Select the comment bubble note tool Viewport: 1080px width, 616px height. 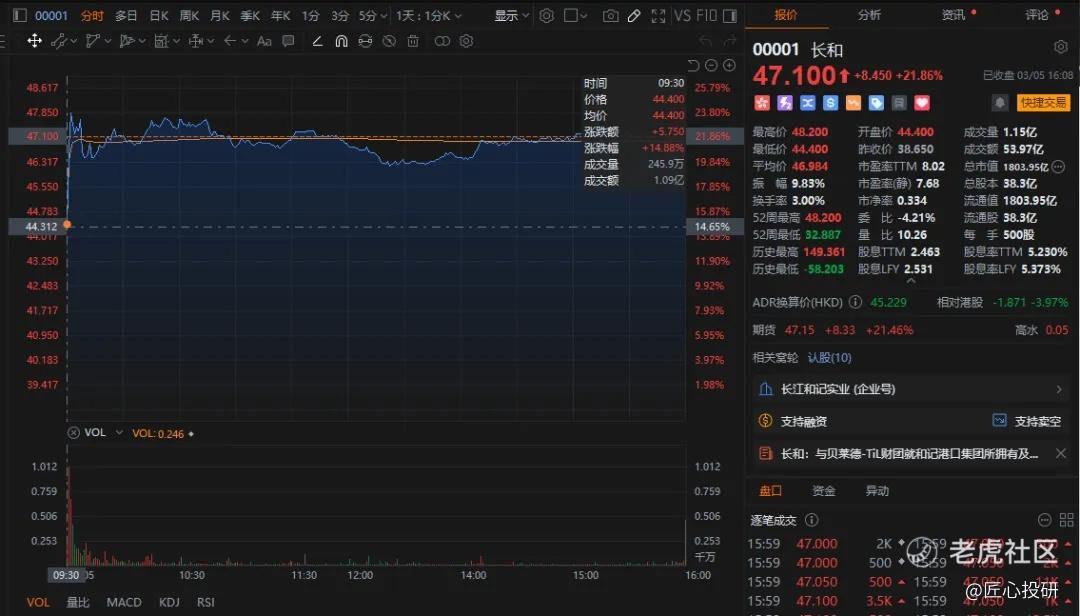click(289, 41)
